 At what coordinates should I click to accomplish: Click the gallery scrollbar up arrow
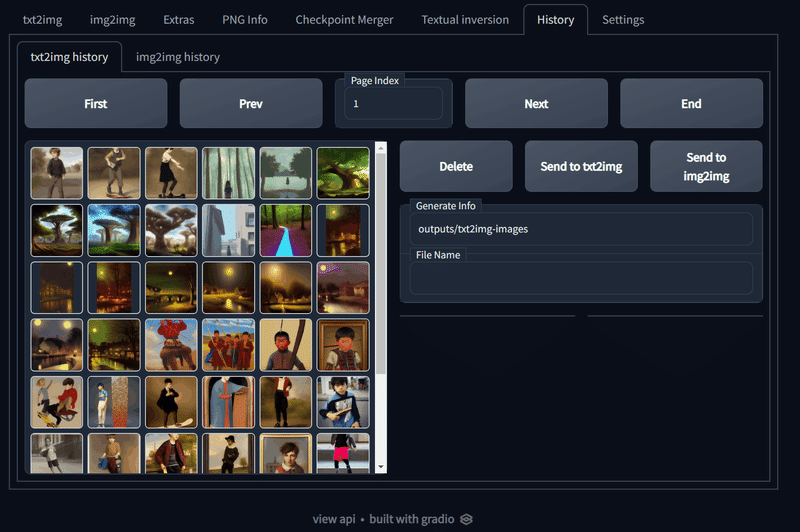381,148
